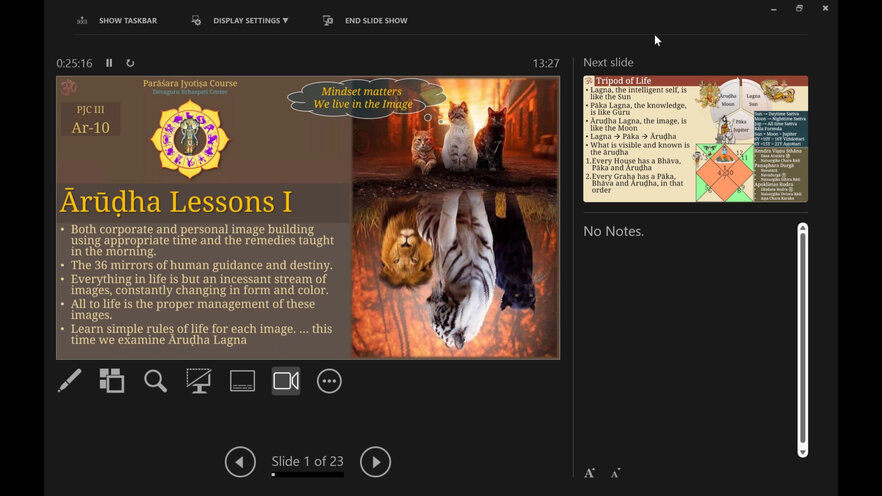Click the notes pane vertical scrollbar

tap(802, 340)
